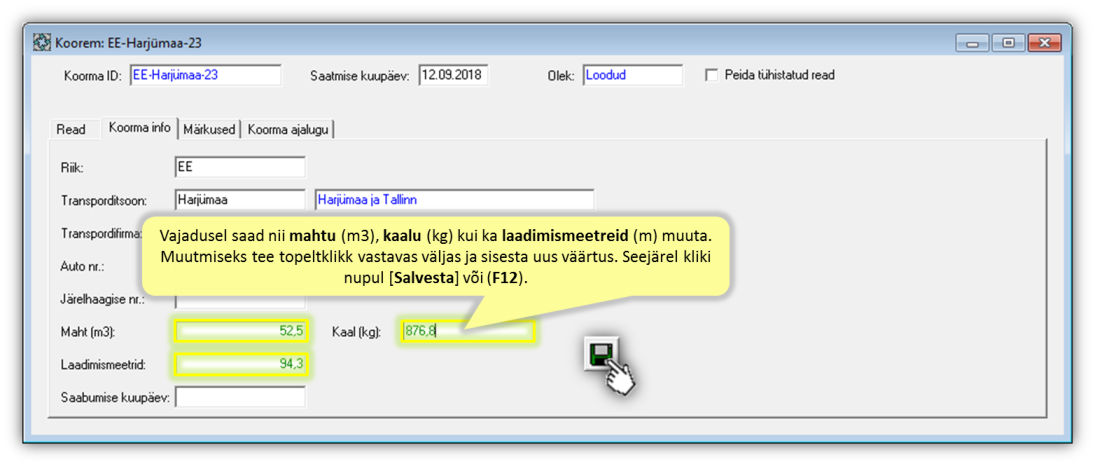1095x466 pixels.
Task: Select the Olek field showing Loodud
Action: pos(632,75)
